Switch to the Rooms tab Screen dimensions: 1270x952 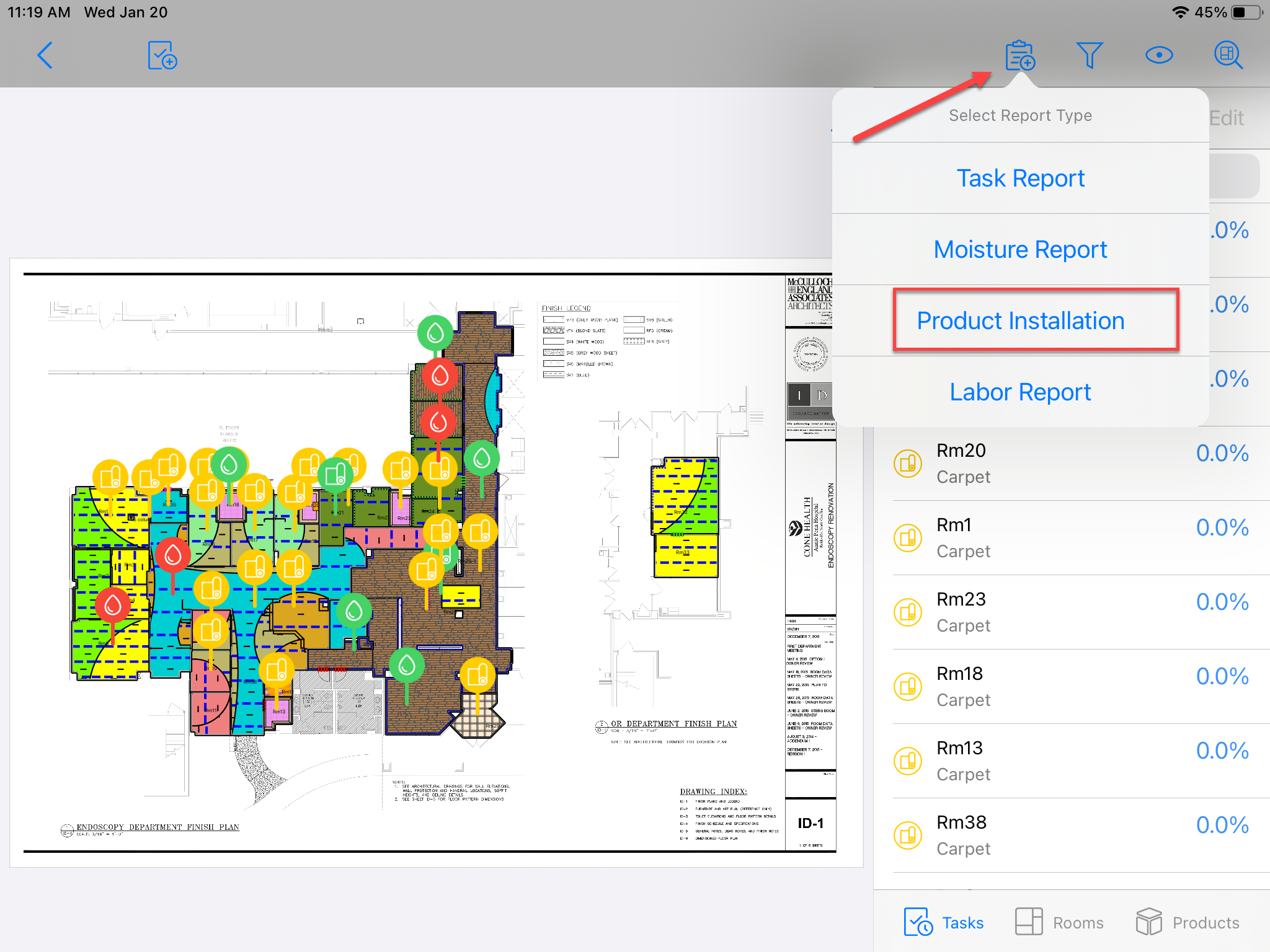coord(1059,922)
